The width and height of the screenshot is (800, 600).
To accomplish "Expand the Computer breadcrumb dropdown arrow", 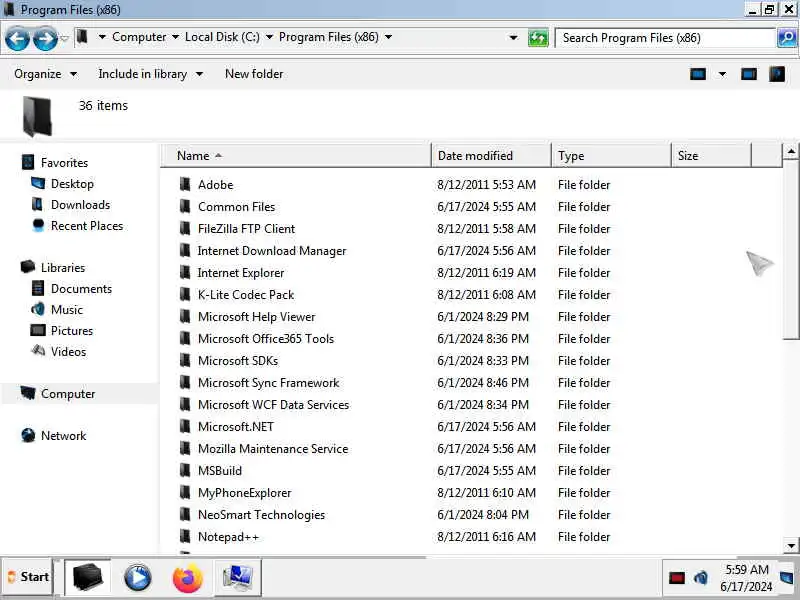I will coord(175,37).
